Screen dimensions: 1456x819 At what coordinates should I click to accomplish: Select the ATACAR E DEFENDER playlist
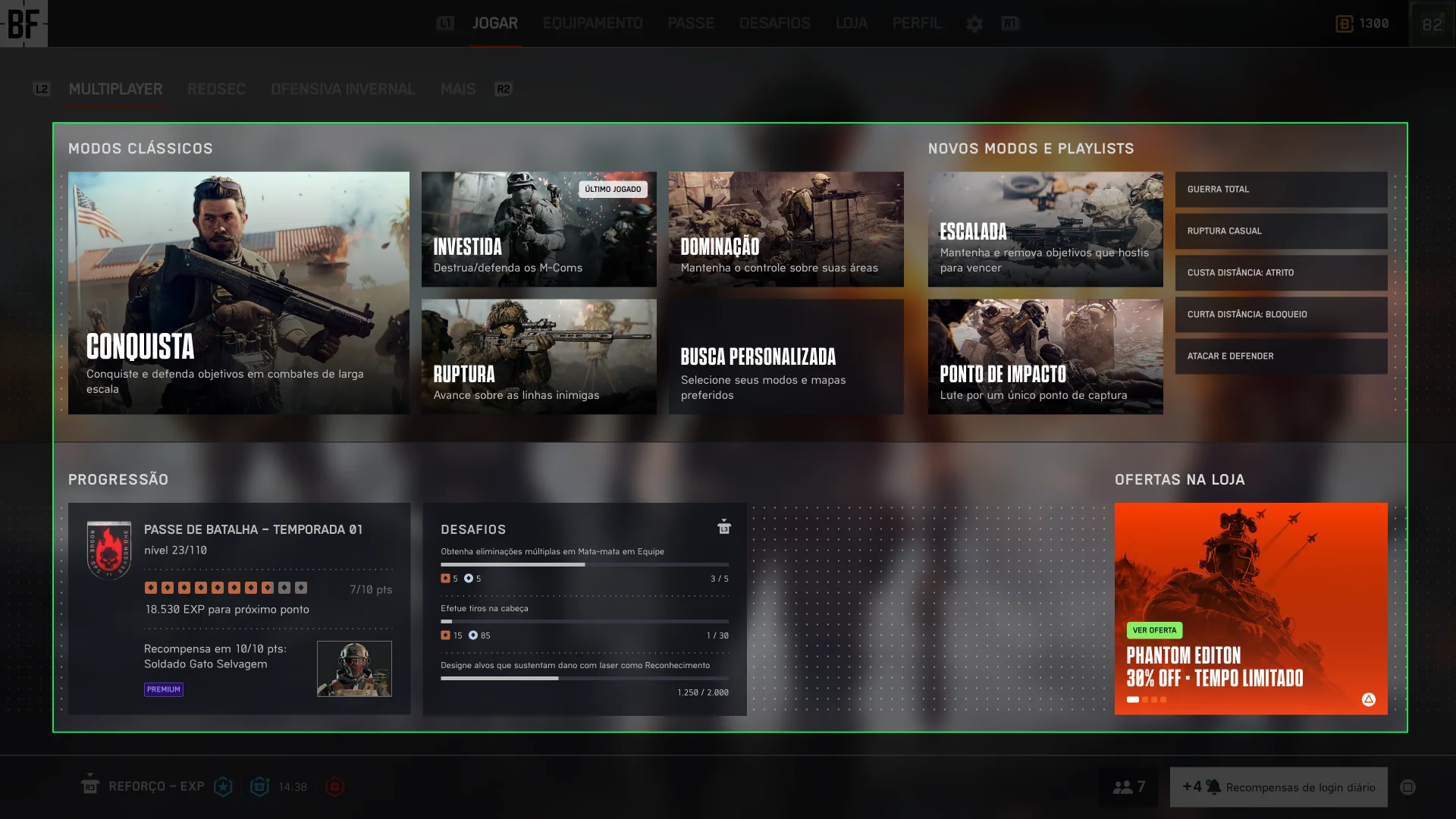point(1281,356)
